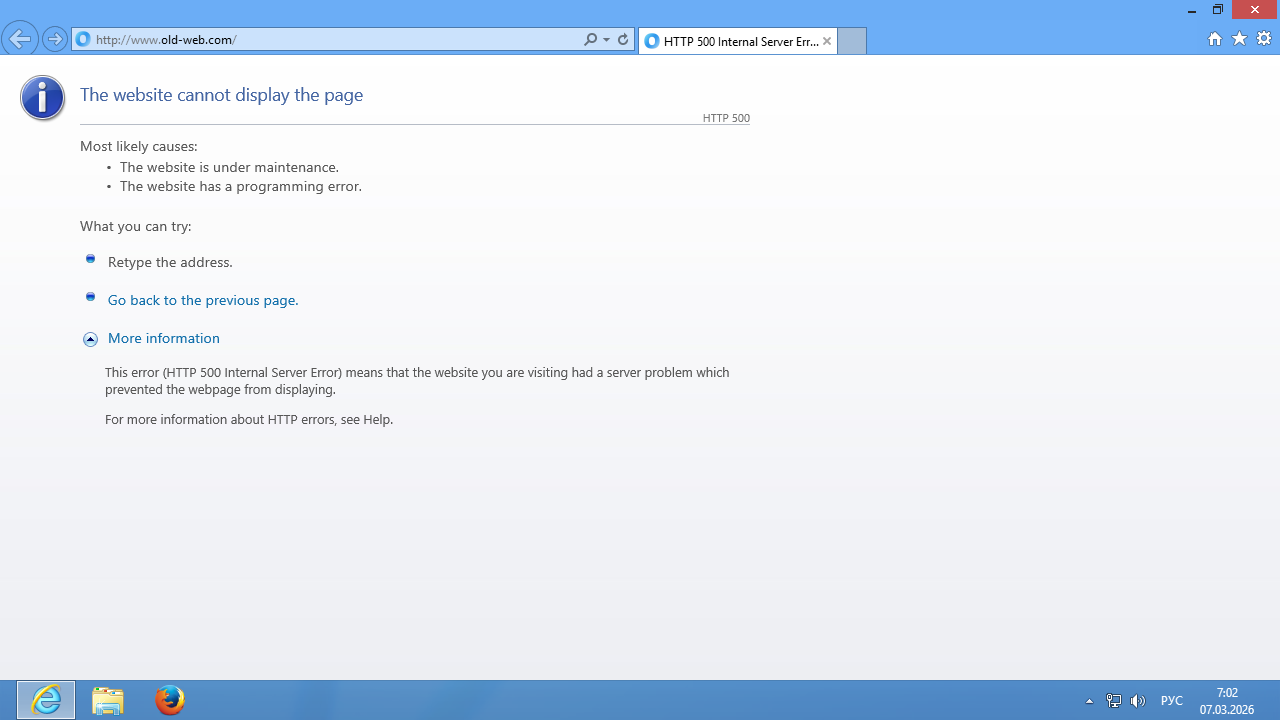Image resolution: width=1280 pixels, height=720 pixels.
Task: Switch the РУС input language indicator
Action: (1172, 701)
